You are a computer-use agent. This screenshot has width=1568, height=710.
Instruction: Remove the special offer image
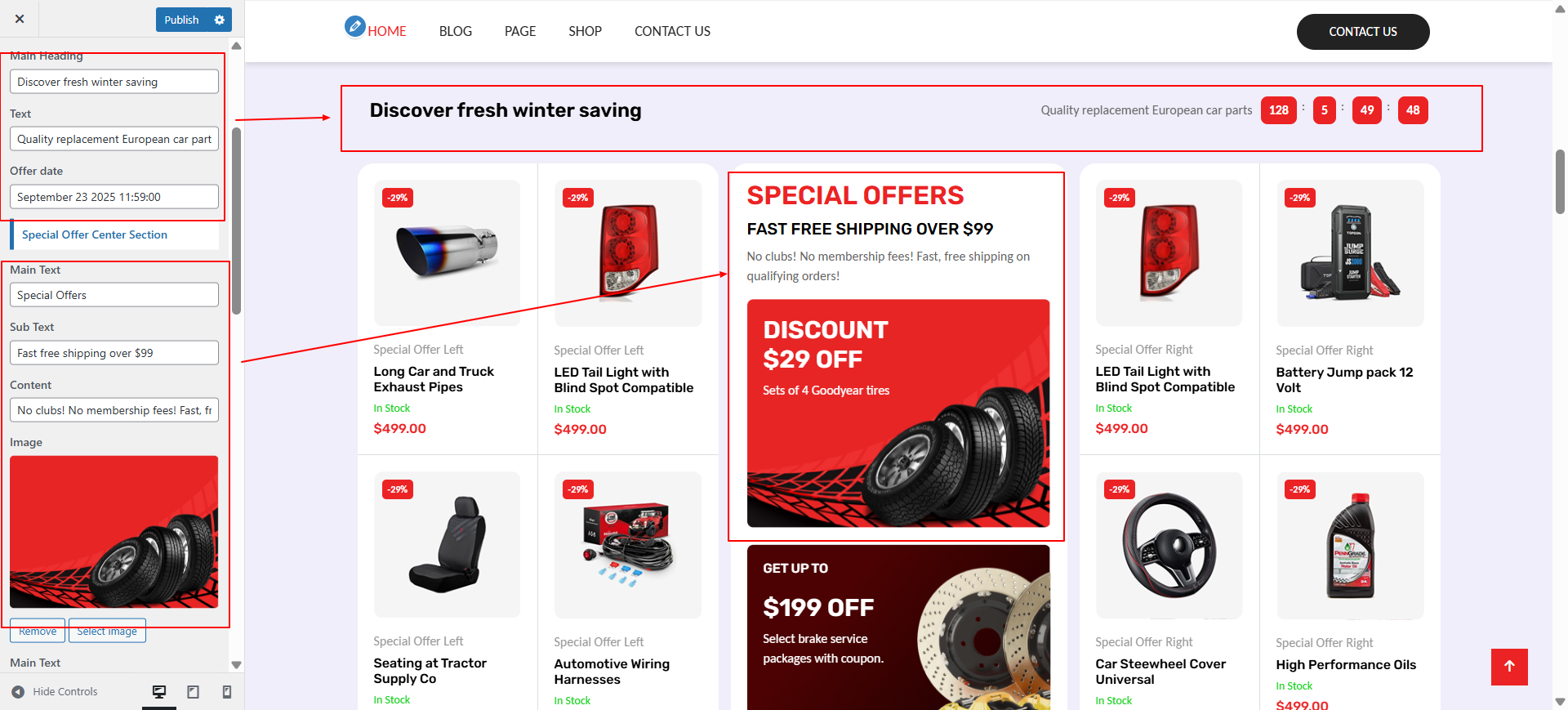(38, 632)
